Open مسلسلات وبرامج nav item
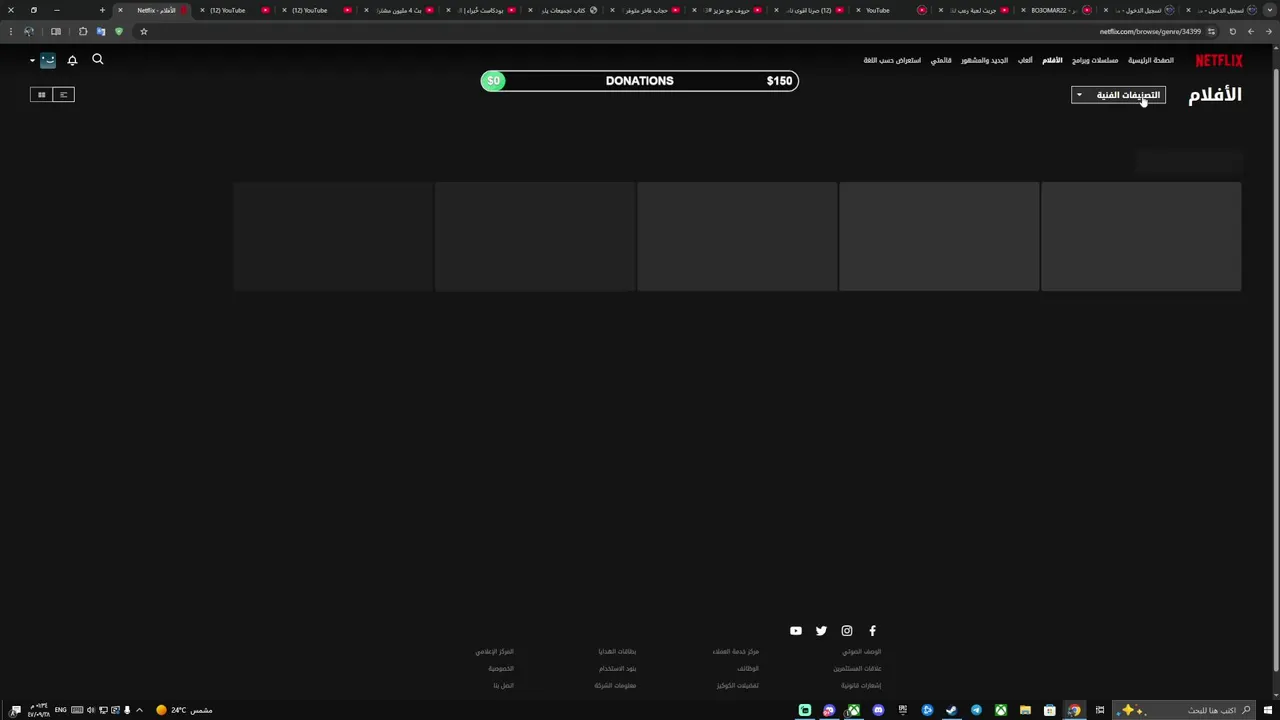The height and width of the screenshot is (720, 1280). pos(1095,60)
